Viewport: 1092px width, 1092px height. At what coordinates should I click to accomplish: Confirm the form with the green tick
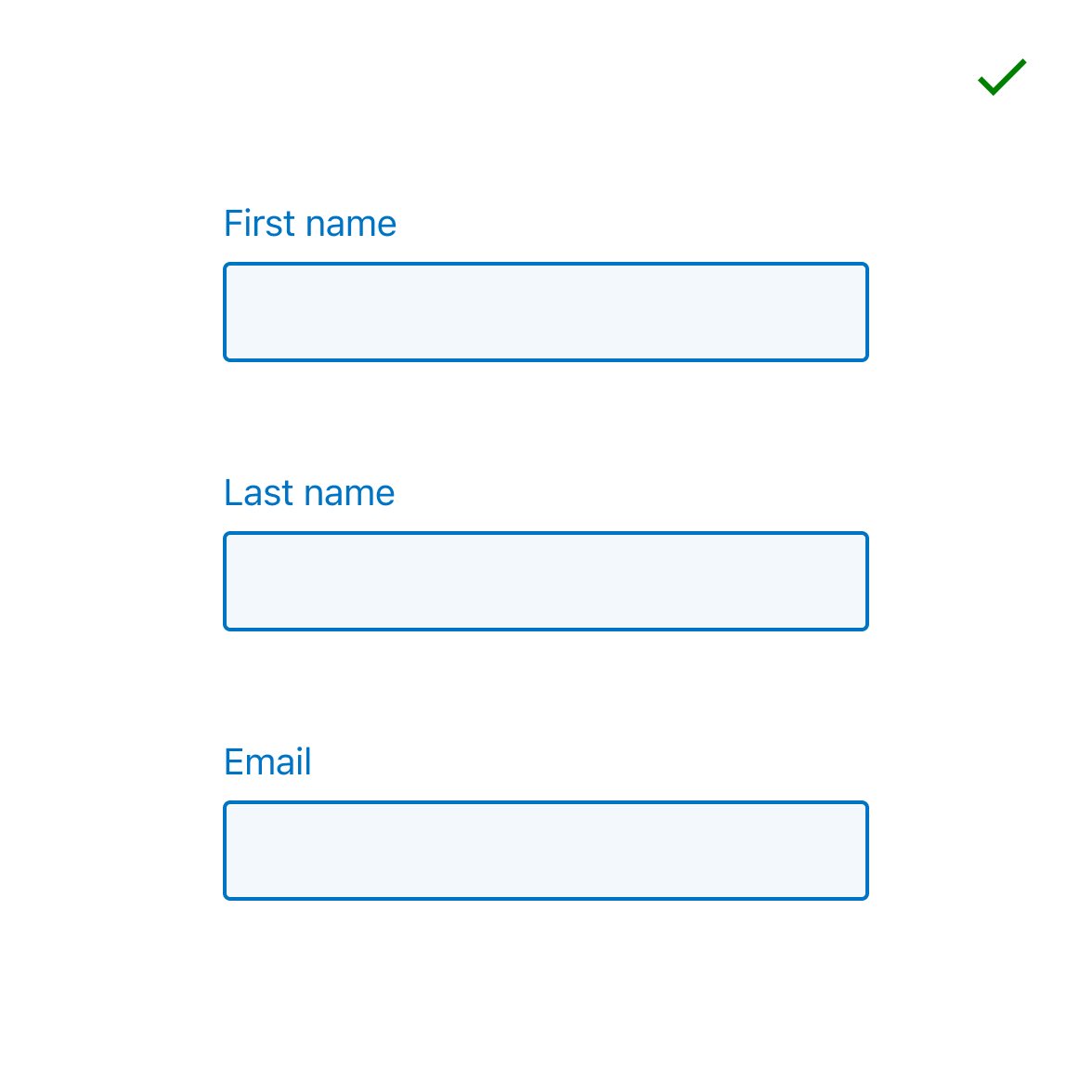tap(1002, 77)
